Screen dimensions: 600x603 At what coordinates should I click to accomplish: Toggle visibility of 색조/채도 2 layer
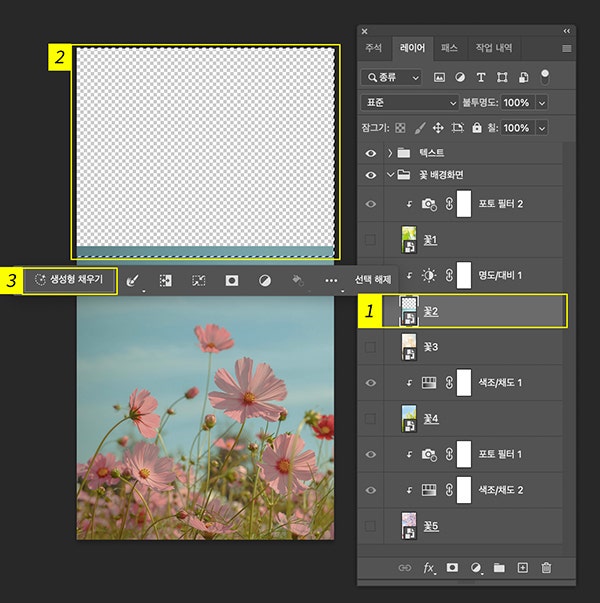point(371,489)
